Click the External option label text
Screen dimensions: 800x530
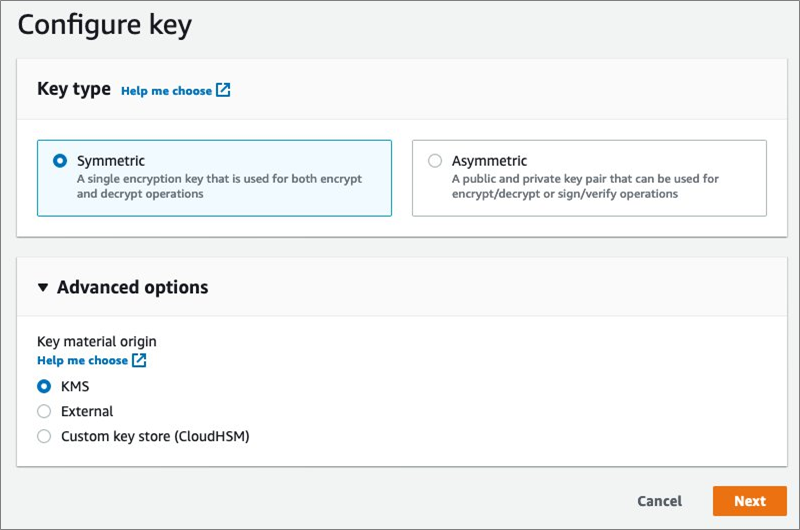pyautogui.click(x=87, y=411)
